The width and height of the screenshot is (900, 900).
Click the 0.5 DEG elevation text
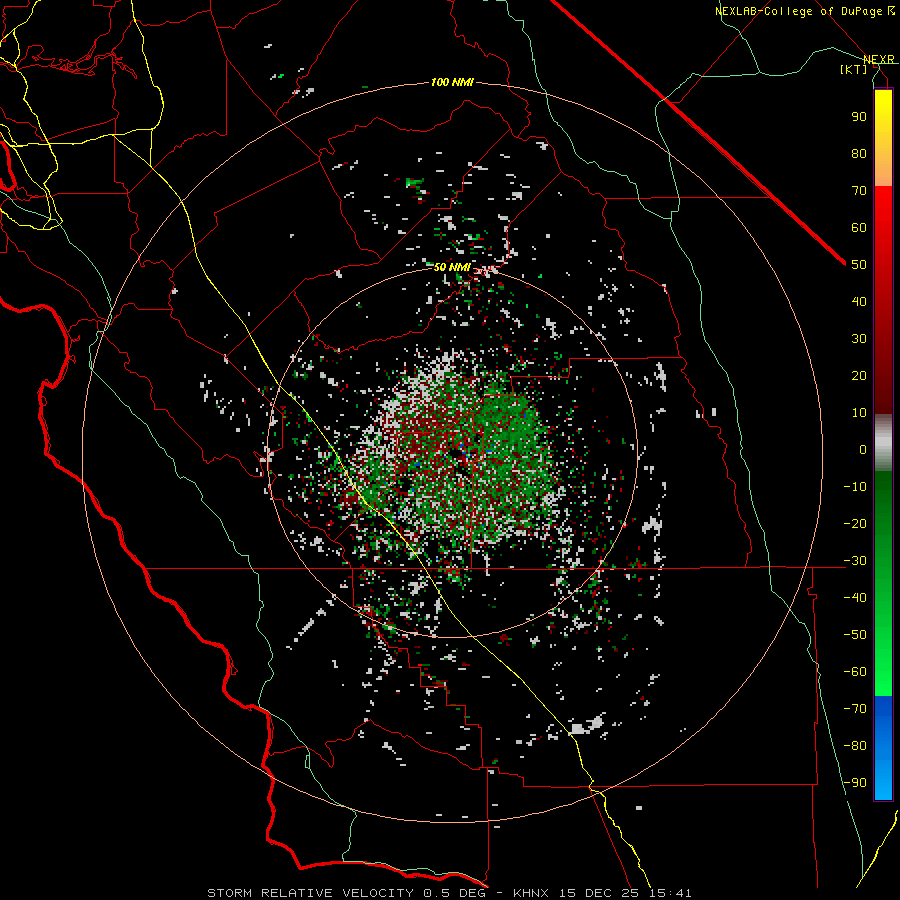(455, 893)
